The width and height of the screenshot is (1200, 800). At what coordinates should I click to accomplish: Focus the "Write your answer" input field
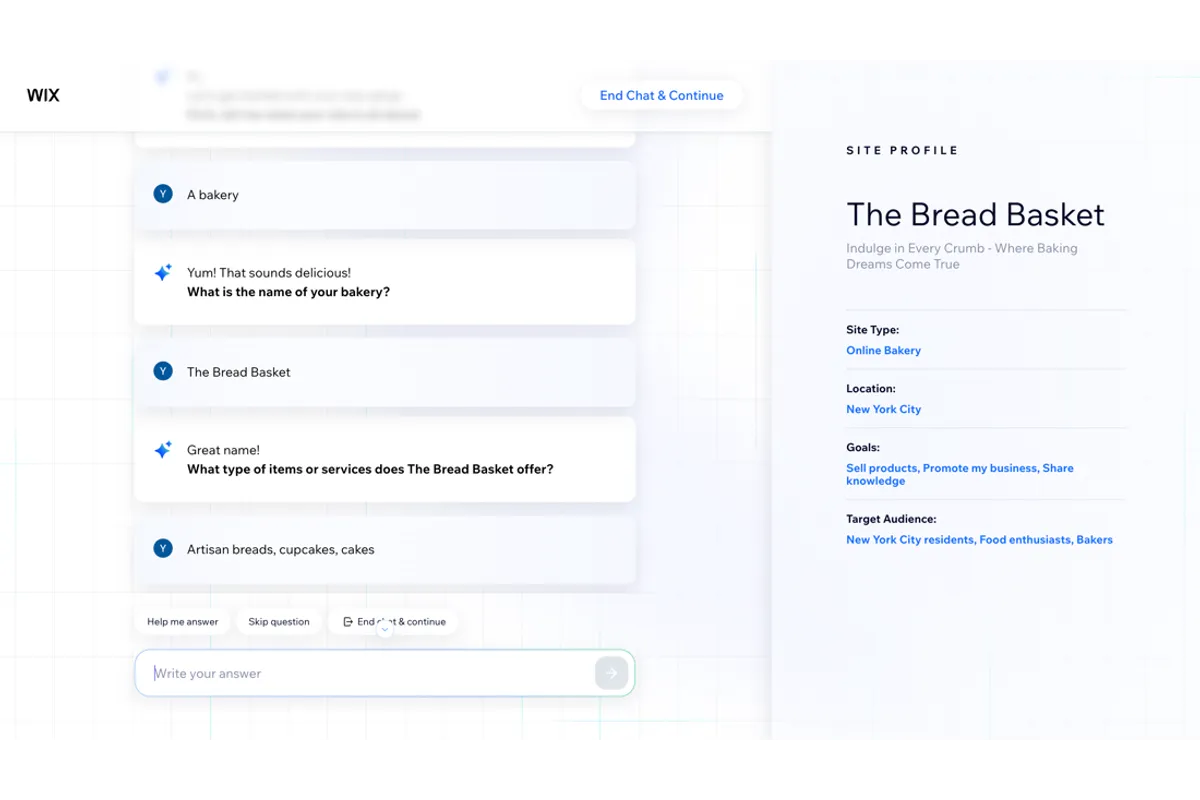tap(385, 673)
